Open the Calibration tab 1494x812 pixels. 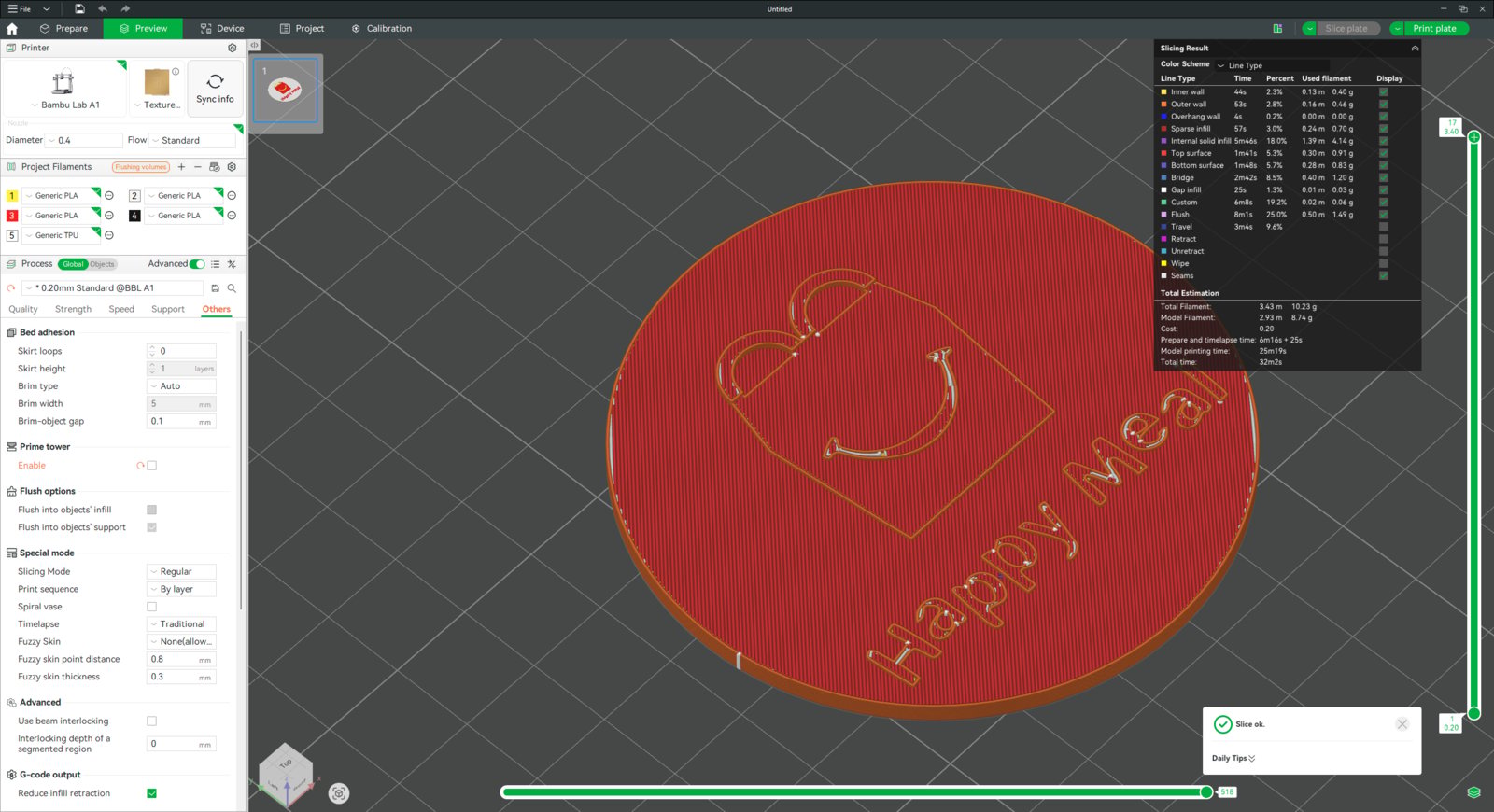(382, 29)
